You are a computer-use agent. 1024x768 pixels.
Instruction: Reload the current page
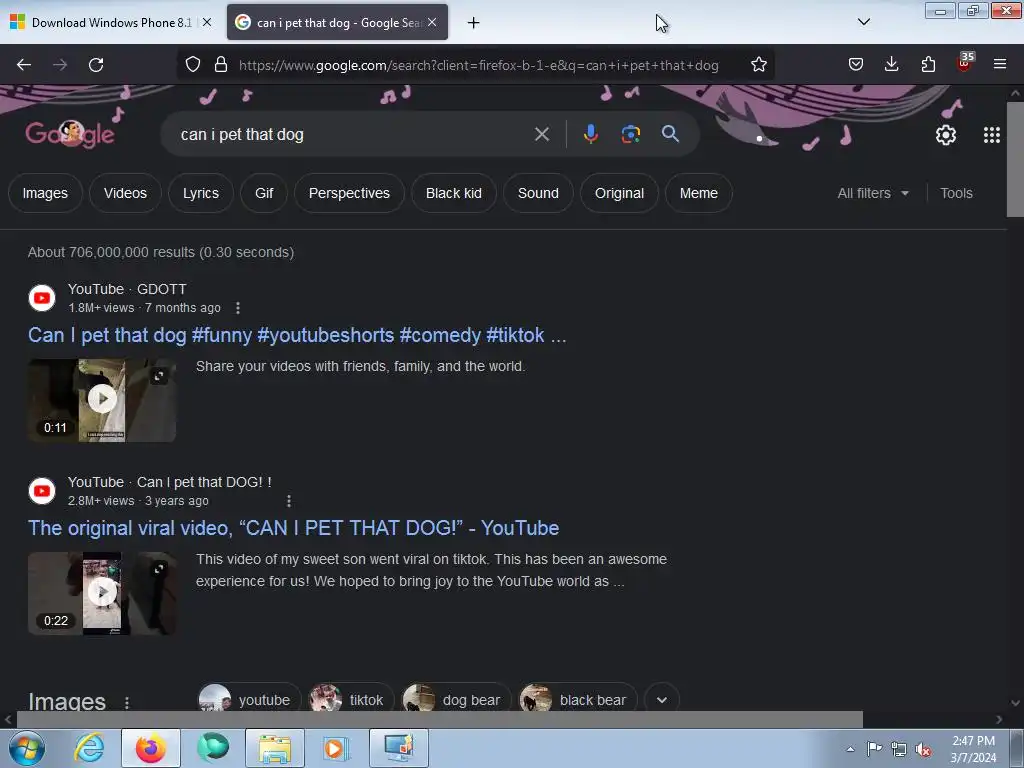click(96, 65)
